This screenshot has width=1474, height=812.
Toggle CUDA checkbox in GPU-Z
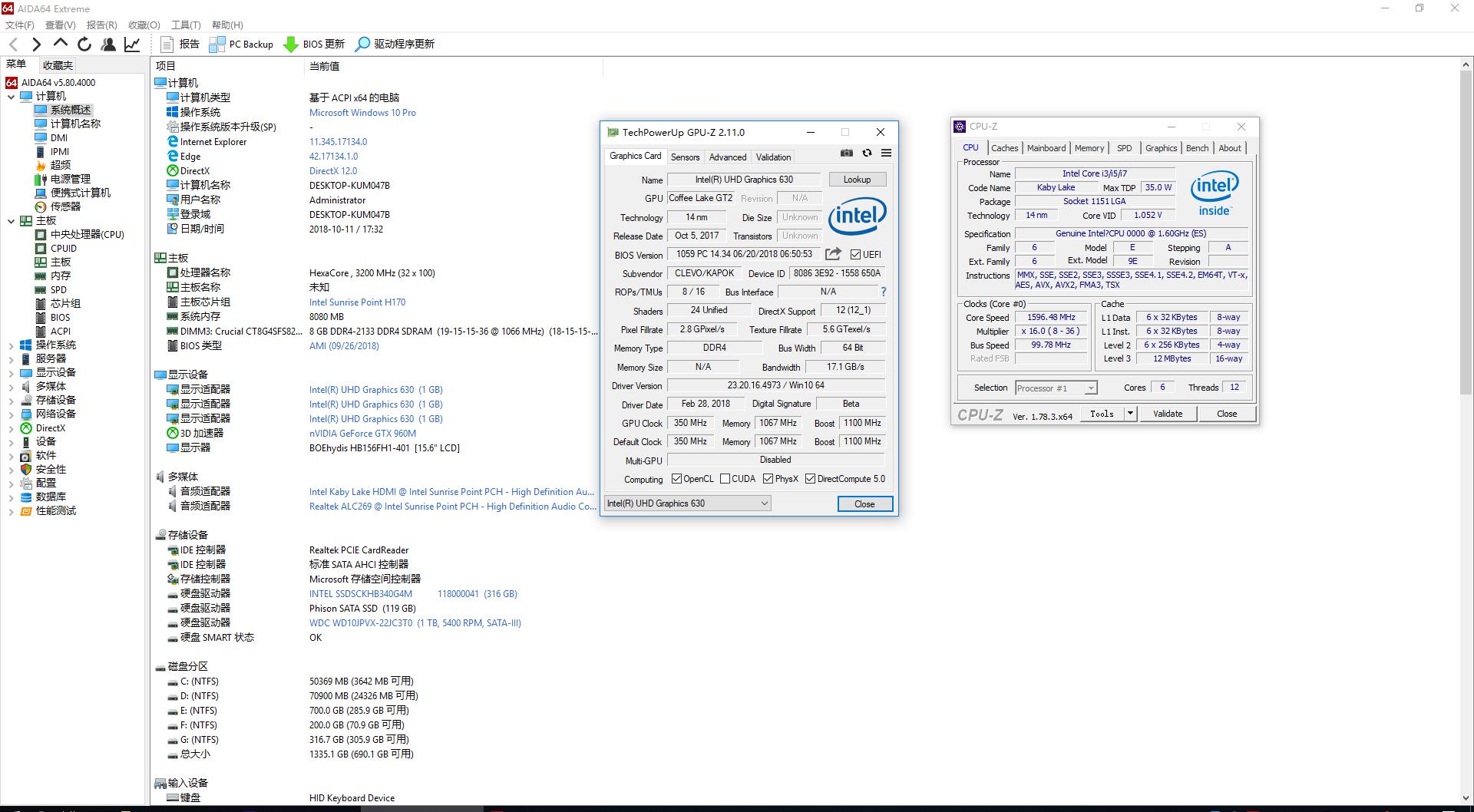725,479
